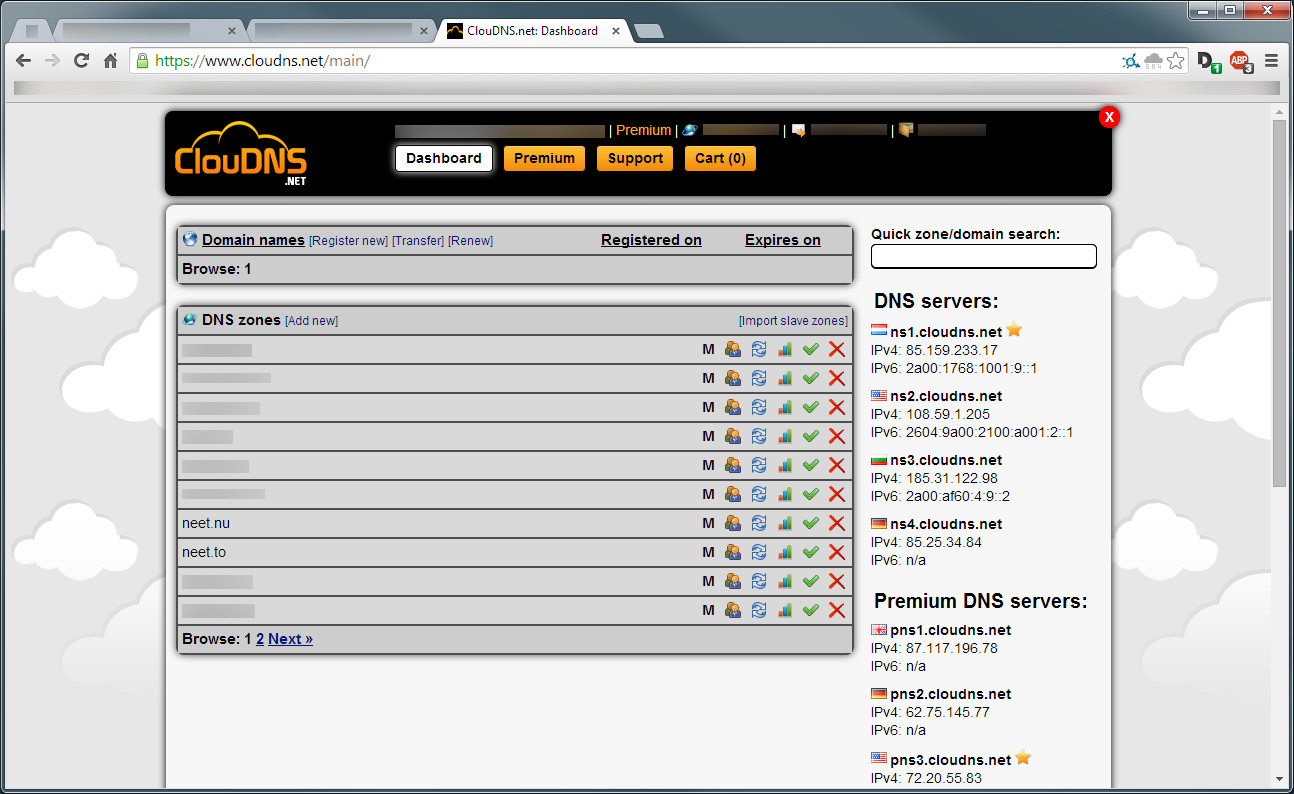
Task: Open users icon in neet.to row
Action: pyautogui.click(x=733, y=552)
